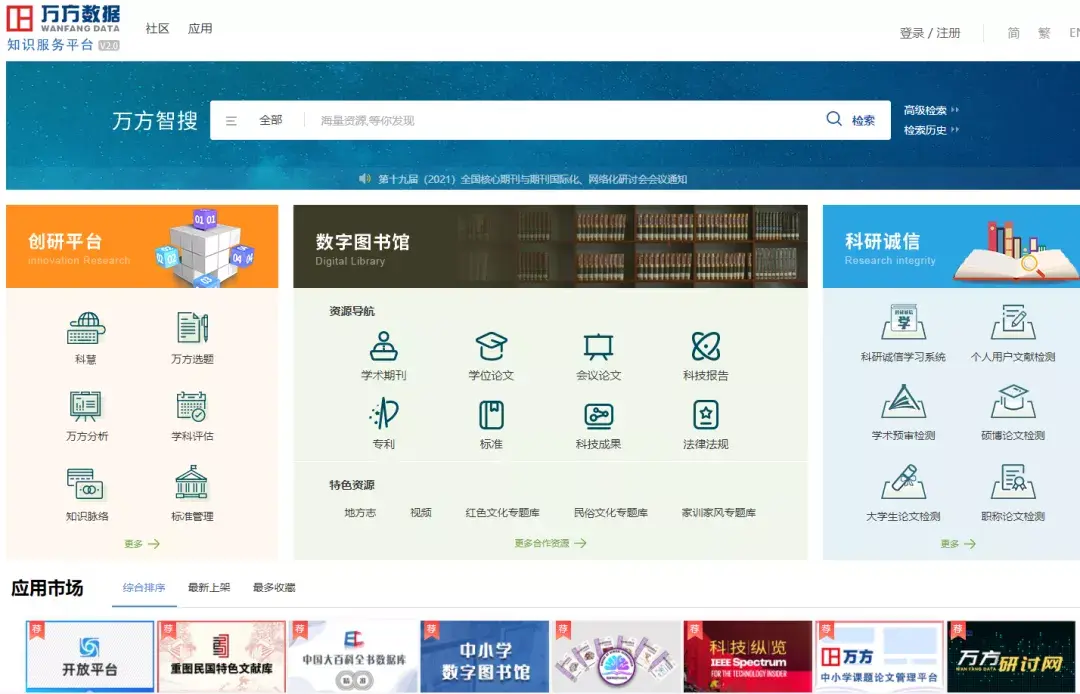Open the 科研诚信学习系统 icon
This screenshot has height=694, width=1080.
(904, 322)
